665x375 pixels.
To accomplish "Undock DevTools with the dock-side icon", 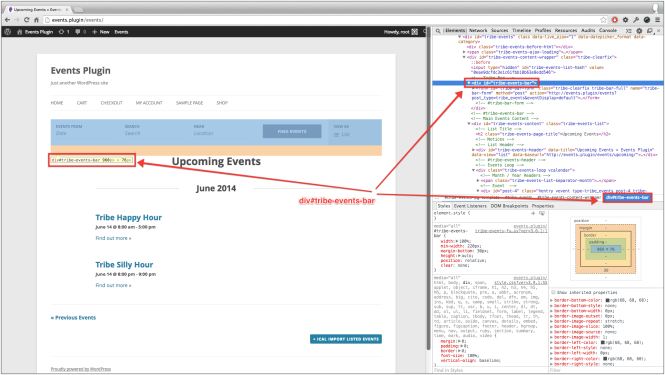I will (649, 31).
